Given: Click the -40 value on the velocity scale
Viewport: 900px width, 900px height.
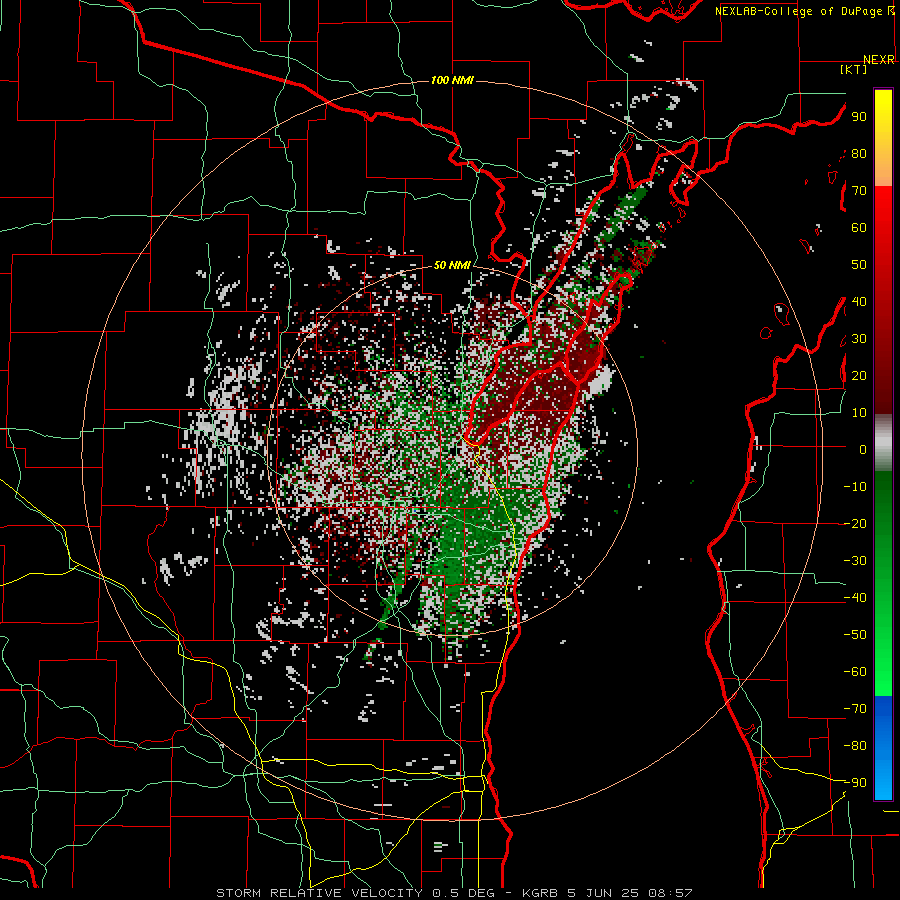Looking at the screenshot, I should 855,598.
